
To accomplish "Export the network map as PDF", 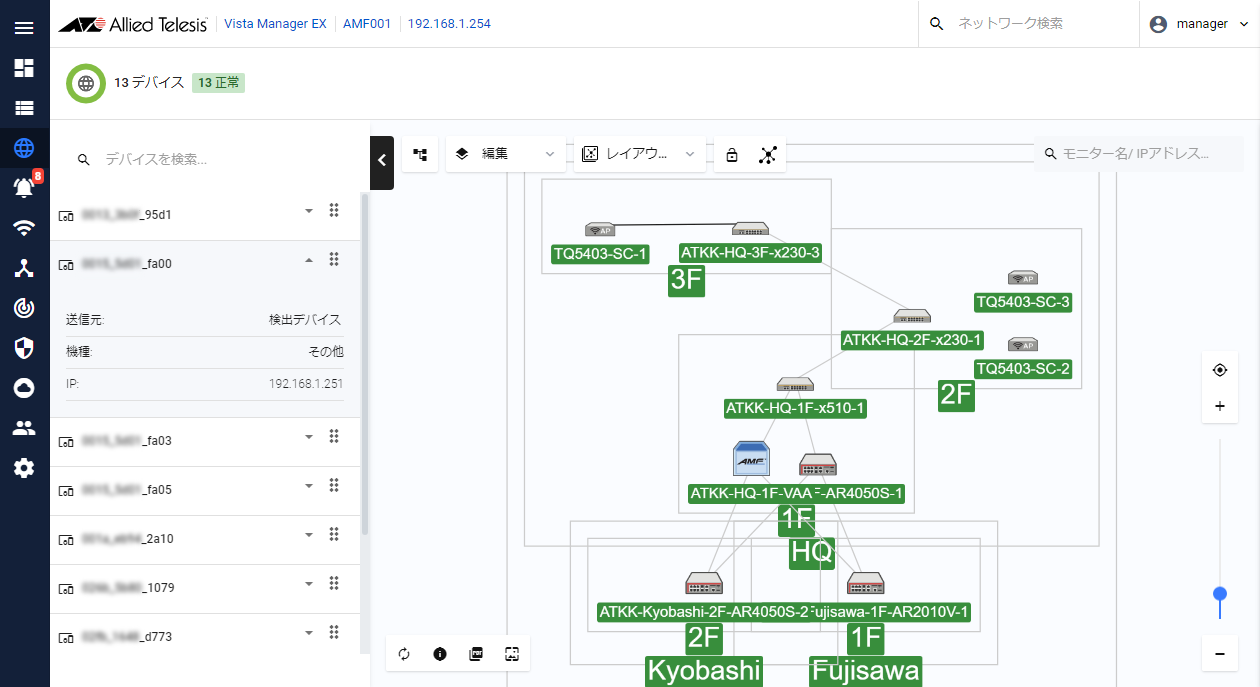I will pos(476,654).
